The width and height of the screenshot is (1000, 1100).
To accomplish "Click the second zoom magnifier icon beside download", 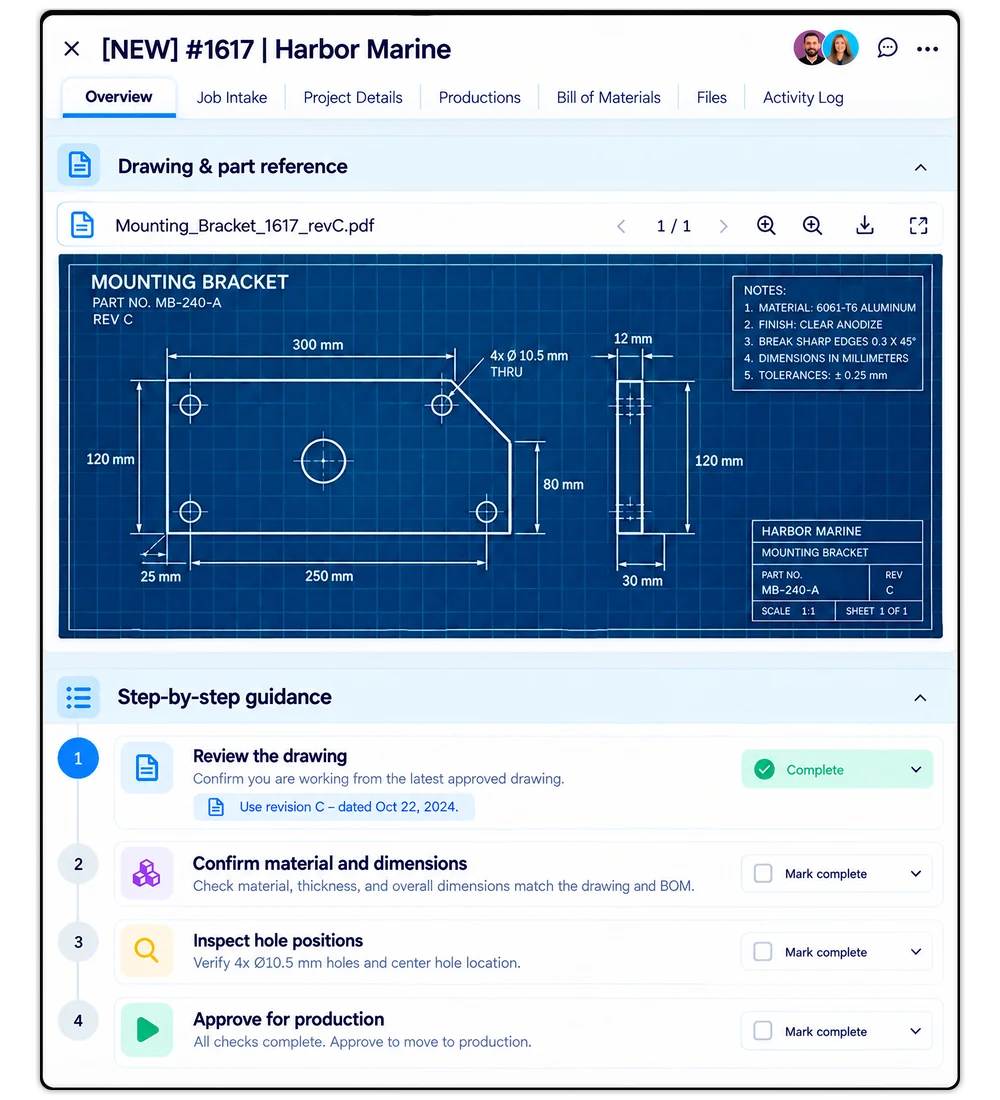I will tap(812, 225).
